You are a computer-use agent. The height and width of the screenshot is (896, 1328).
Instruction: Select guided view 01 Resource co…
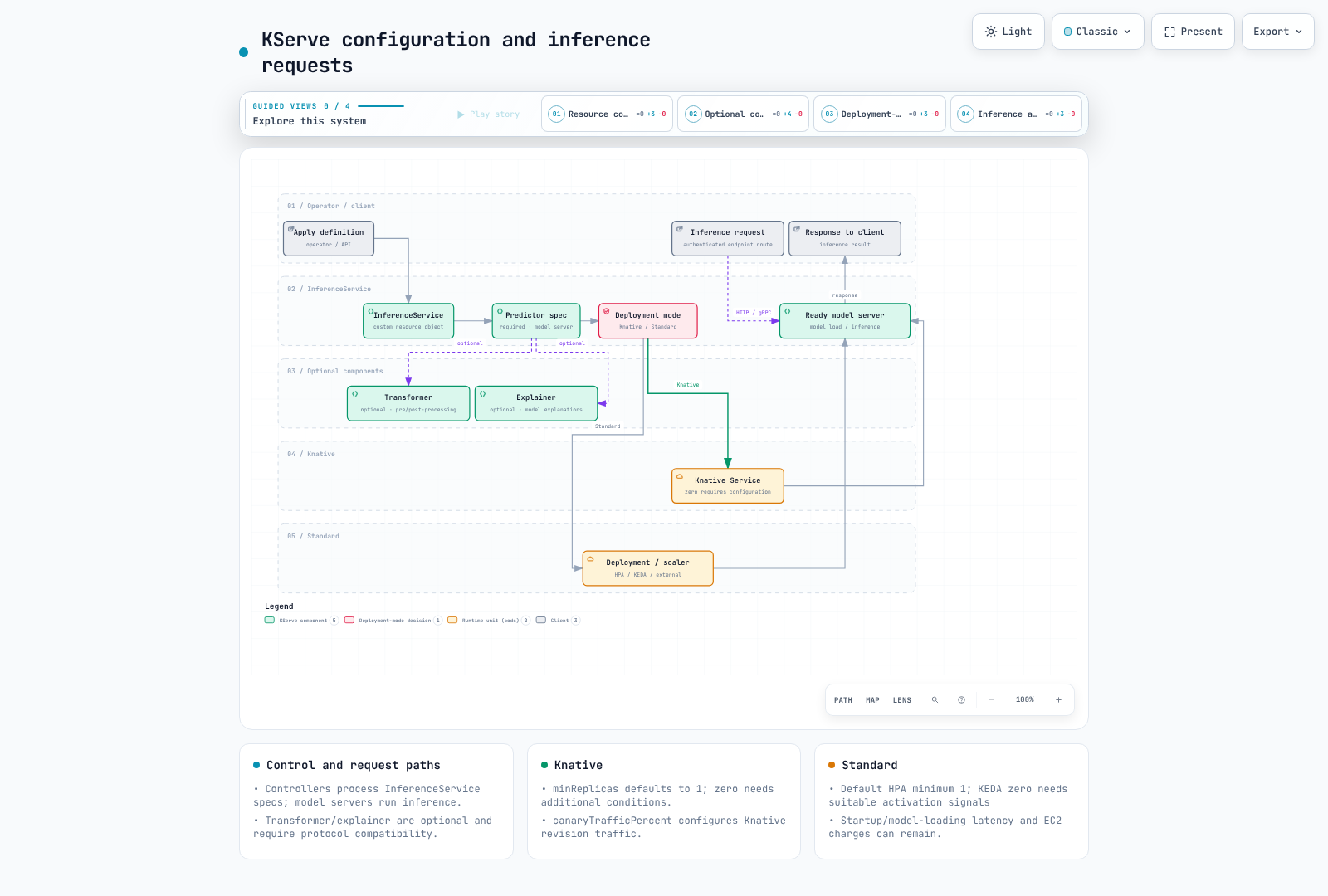[x=607, y=114]
